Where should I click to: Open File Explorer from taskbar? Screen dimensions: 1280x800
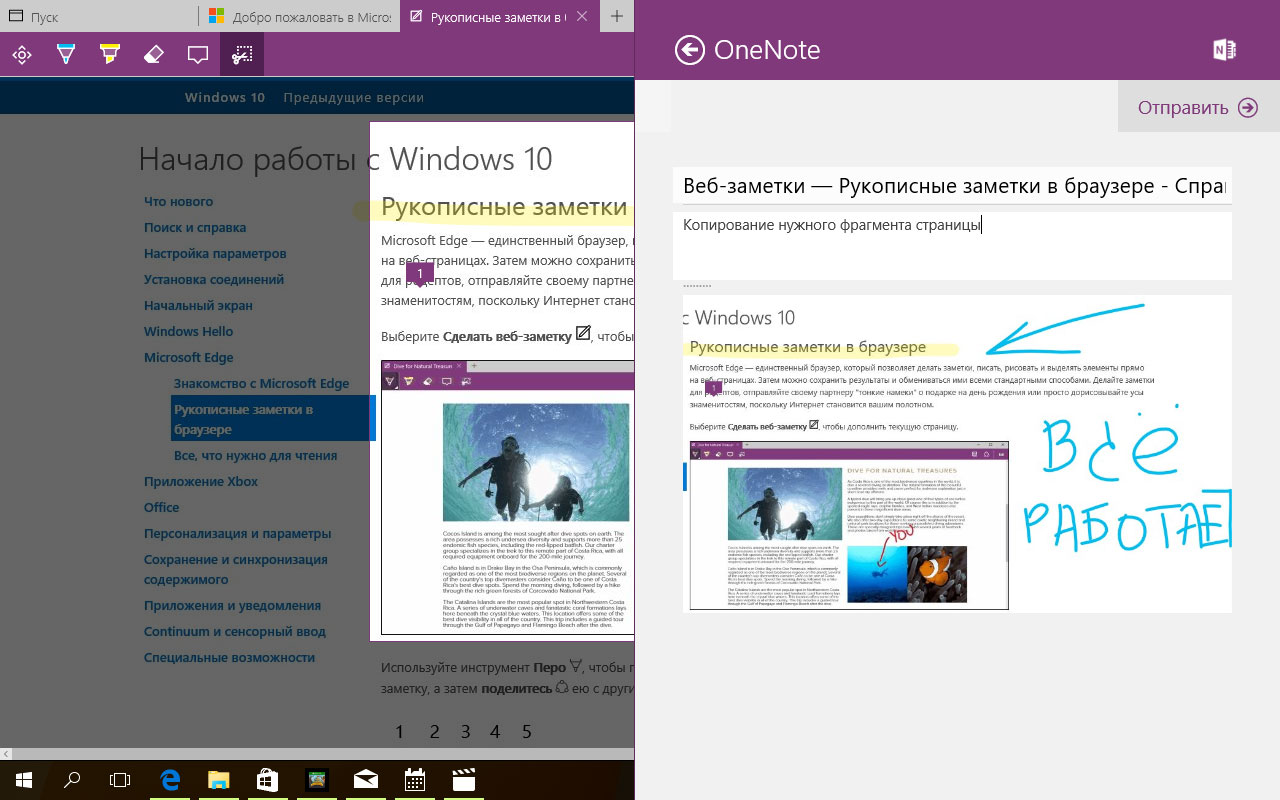coord(219,780)
